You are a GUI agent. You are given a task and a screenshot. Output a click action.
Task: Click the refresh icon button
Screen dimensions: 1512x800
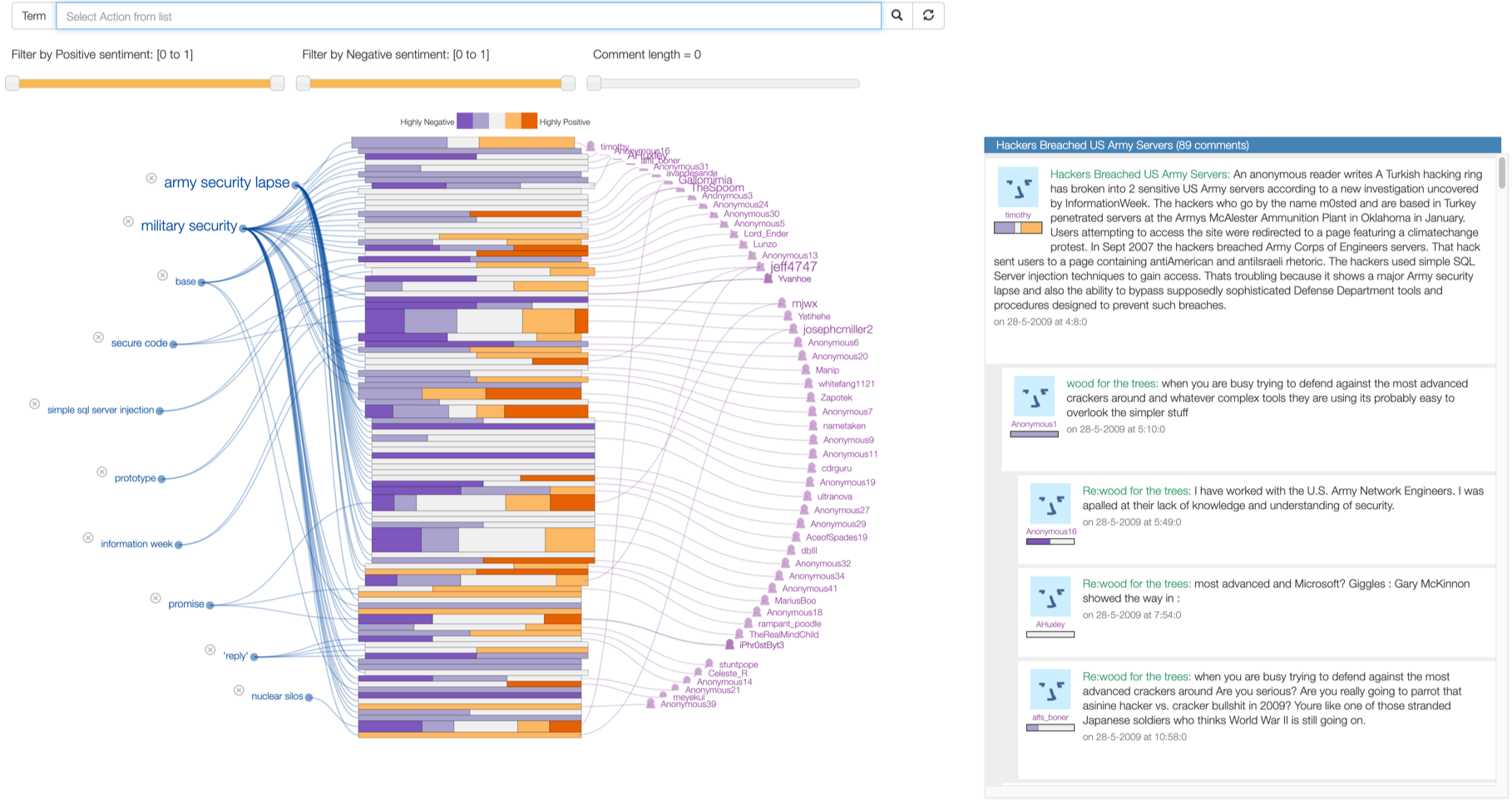pyautogui.click(x=928, y=16)
